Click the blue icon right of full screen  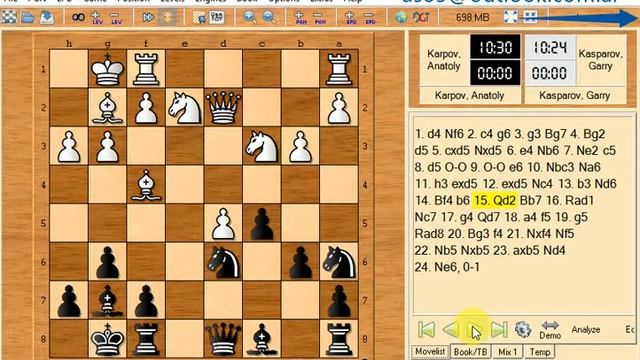530,17
